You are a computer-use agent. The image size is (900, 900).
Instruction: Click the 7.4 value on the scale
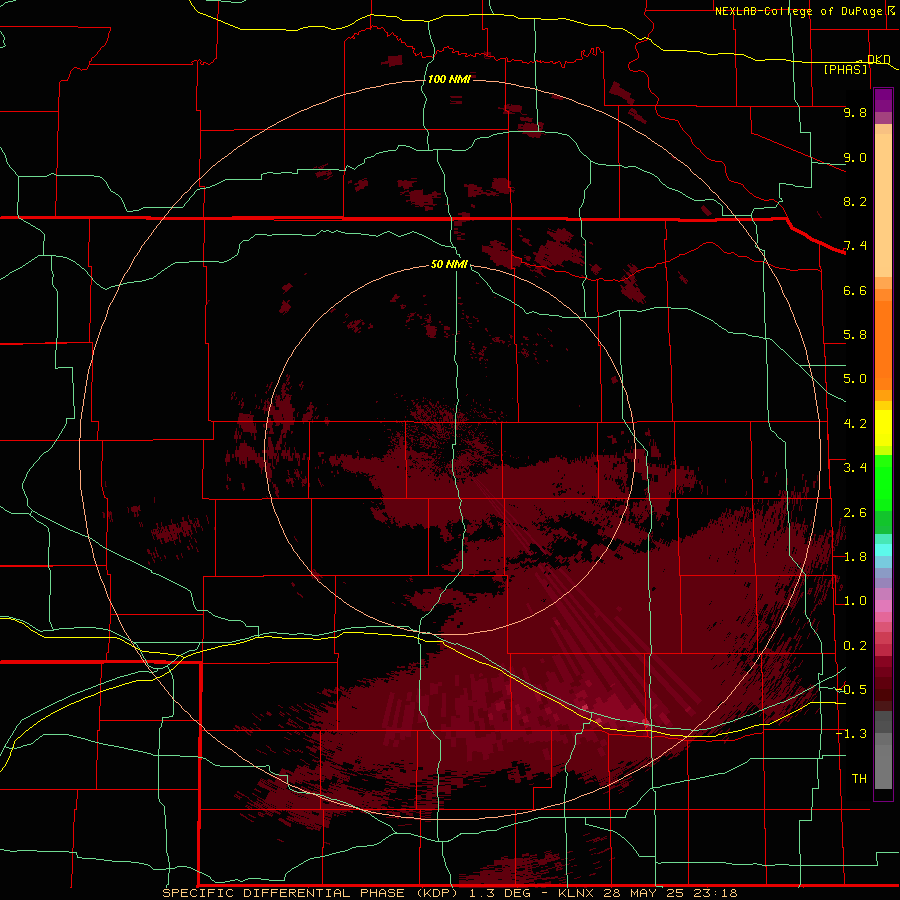tap(855, 246)
